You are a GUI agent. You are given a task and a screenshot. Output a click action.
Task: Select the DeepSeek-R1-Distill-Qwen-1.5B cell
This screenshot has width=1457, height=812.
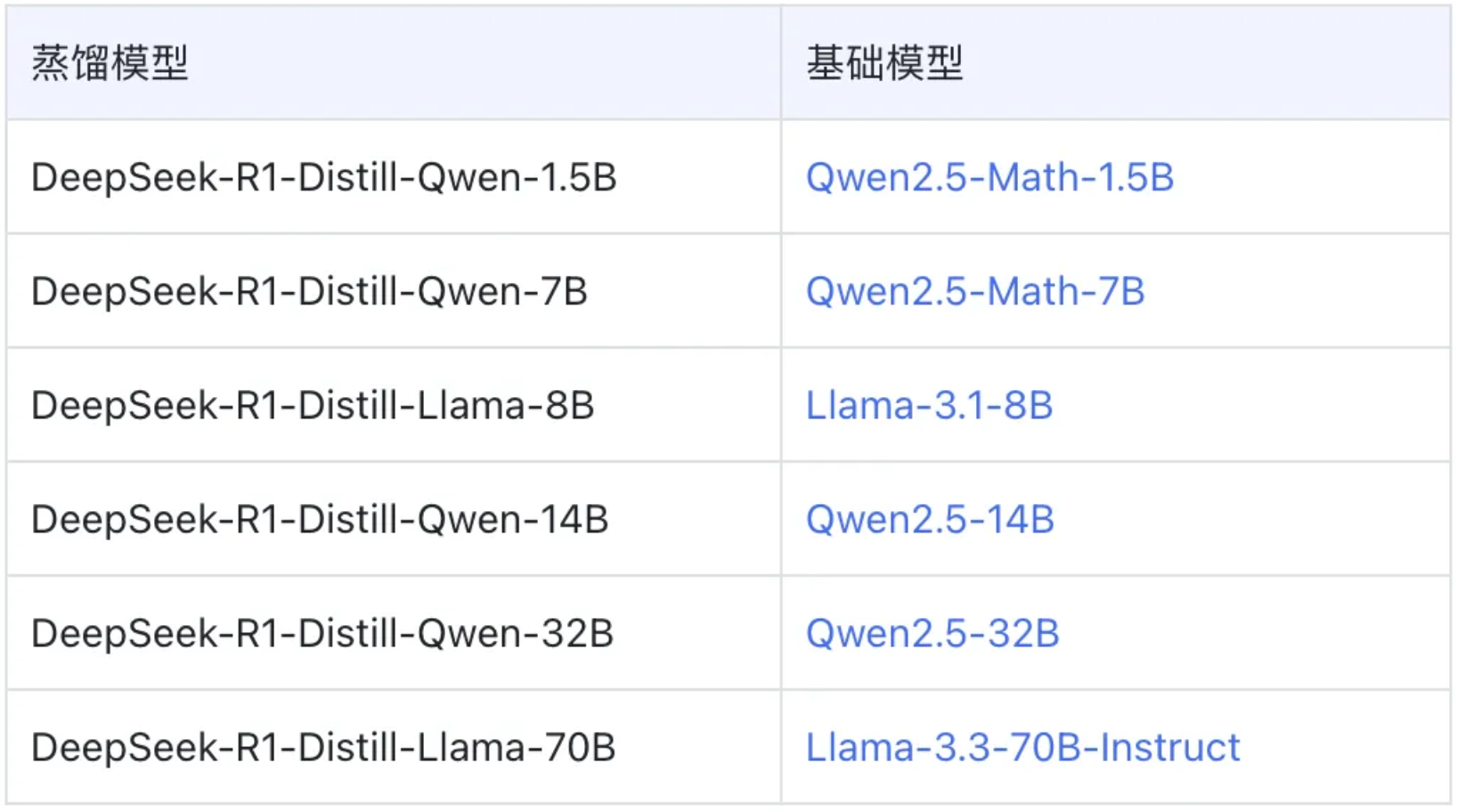pos(323,177)
